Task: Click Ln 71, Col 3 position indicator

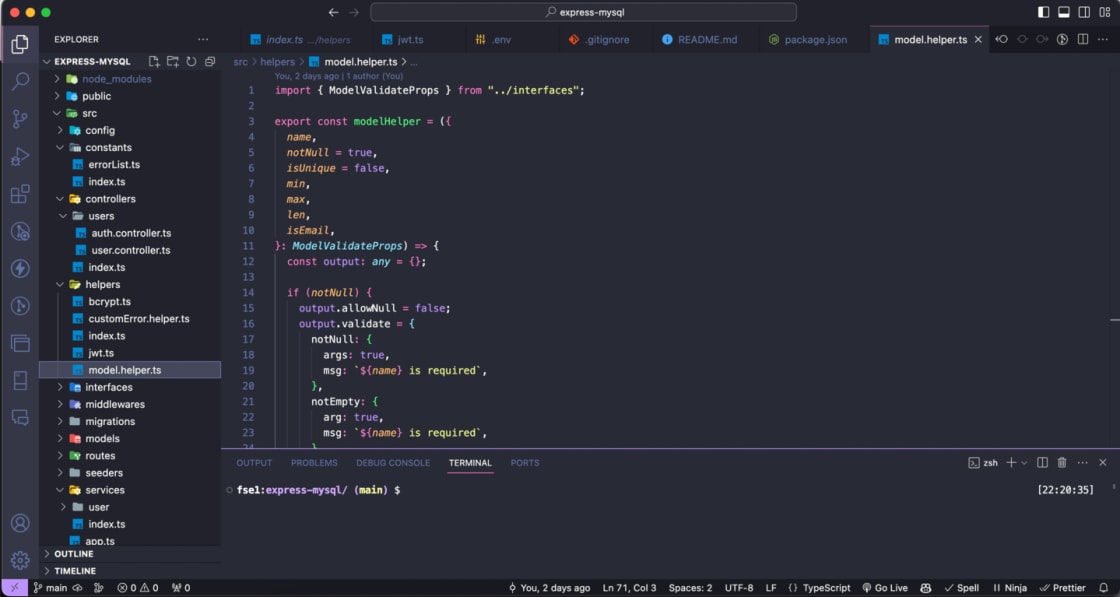Action: 629,588
